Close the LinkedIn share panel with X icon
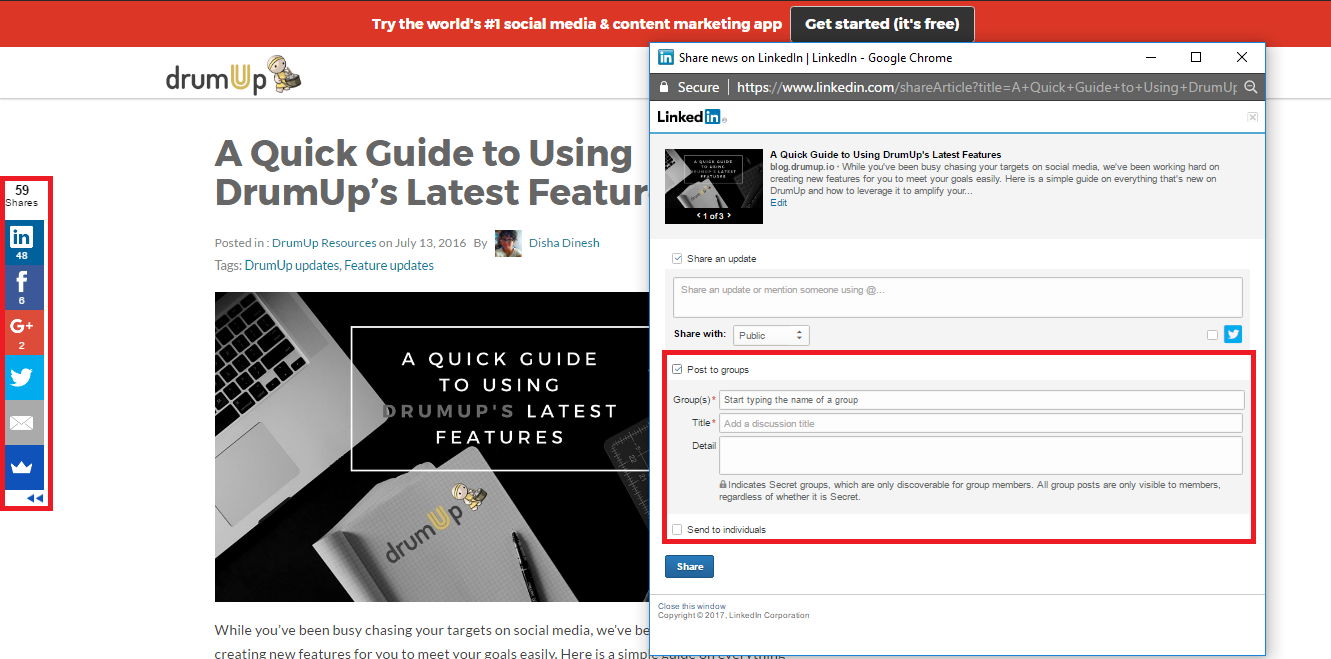Screen dimensions: 1331x659 [x=1252, y=117]
